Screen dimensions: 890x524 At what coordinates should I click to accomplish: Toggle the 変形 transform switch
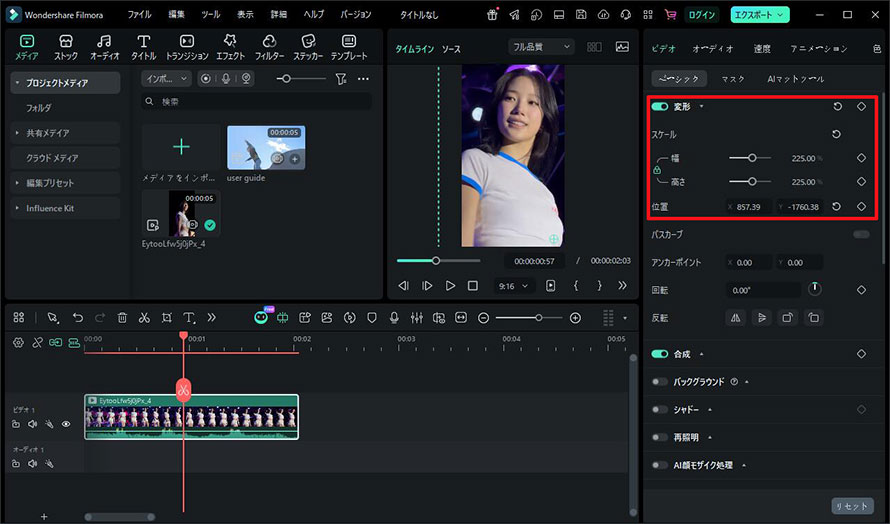(x=660, y=107)
